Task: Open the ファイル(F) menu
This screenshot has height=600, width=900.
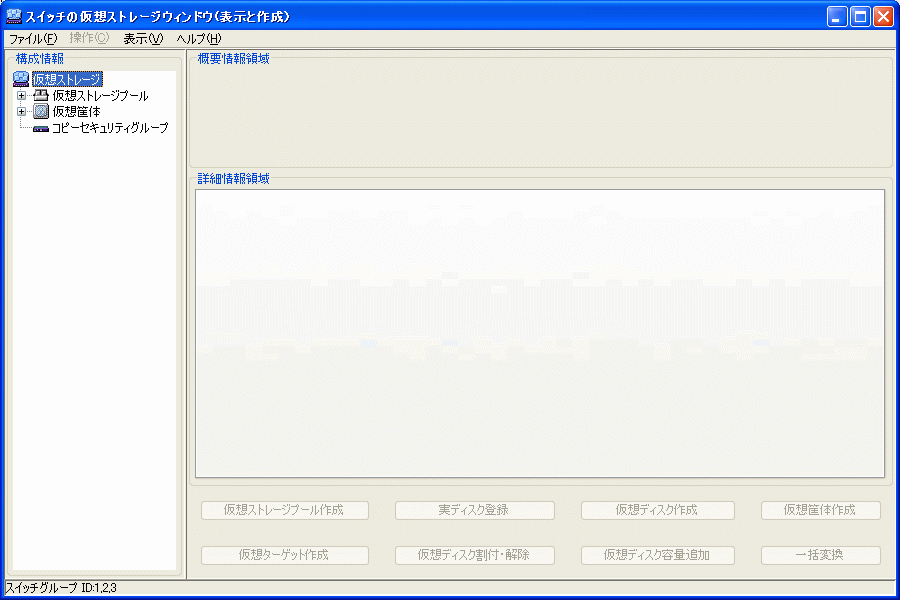Action: coord(33,38)
